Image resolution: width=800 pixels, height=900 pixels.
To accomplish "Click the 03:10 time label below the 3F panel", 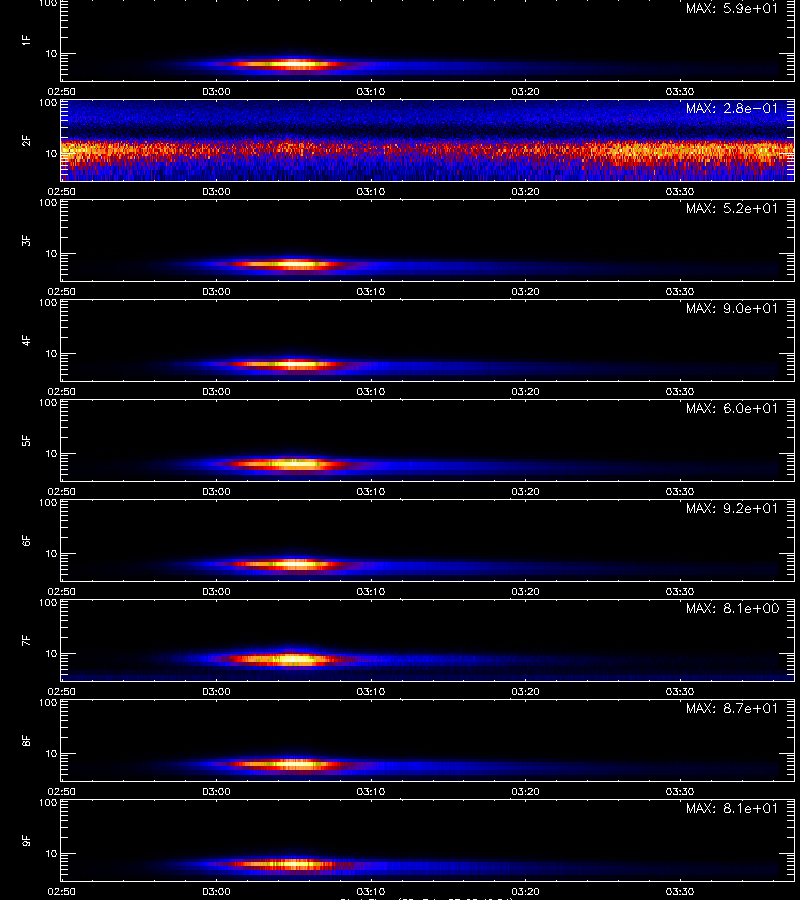I will point(371,292).
